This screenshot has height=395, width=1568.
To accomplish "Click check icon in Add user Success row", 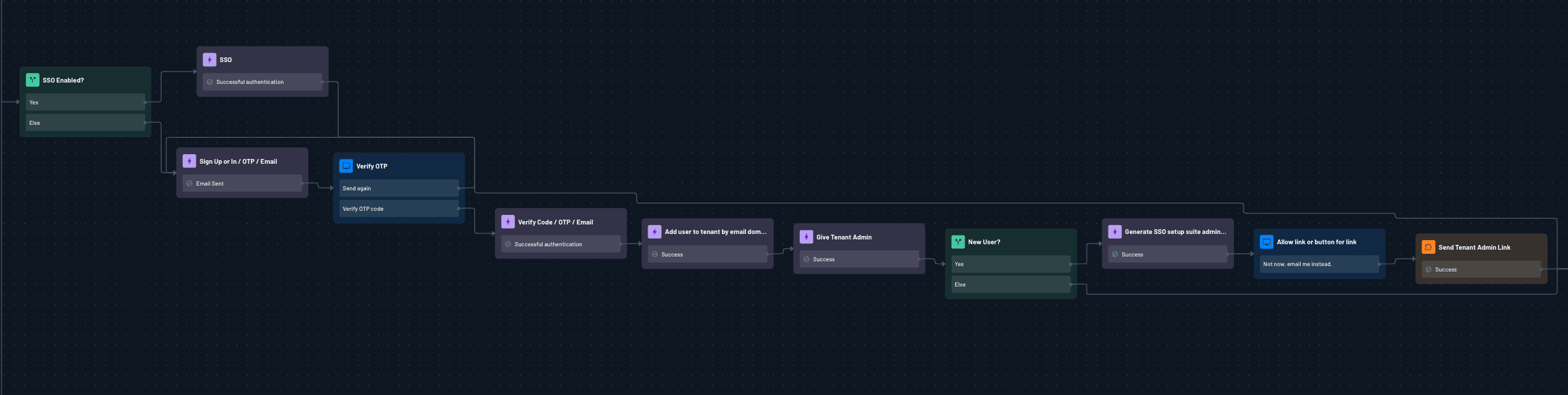I will (x=655, y=254).
